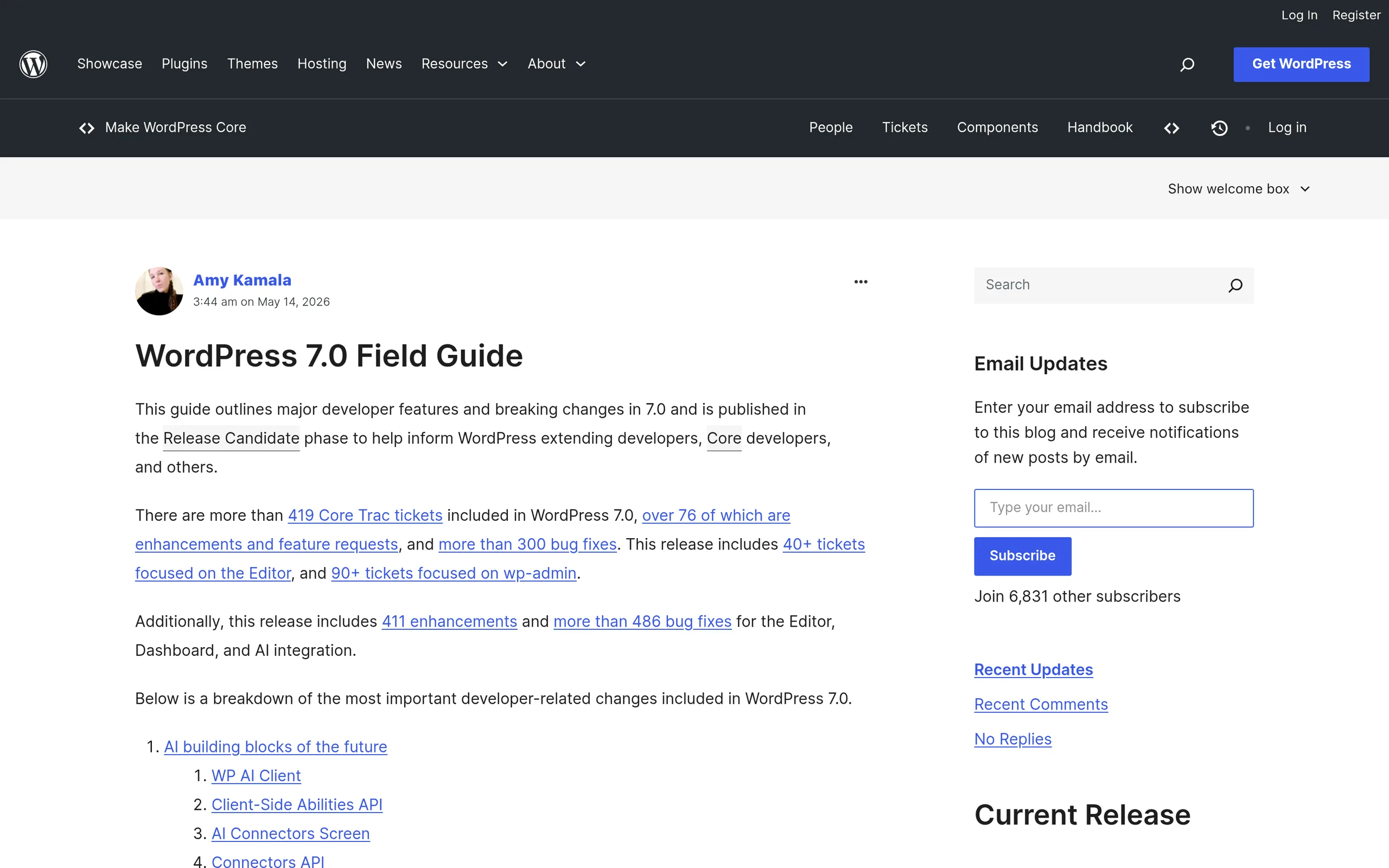
Task: Click Log in in the Make Core bar
Action: [1287, 127]
